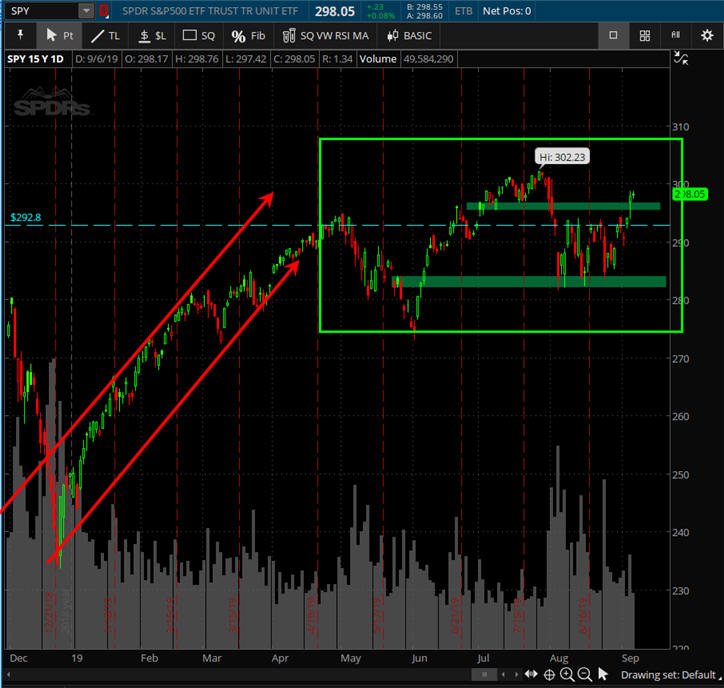Click the Feb label on the time axis
724x688 pixels.
[x=149, y=658]
